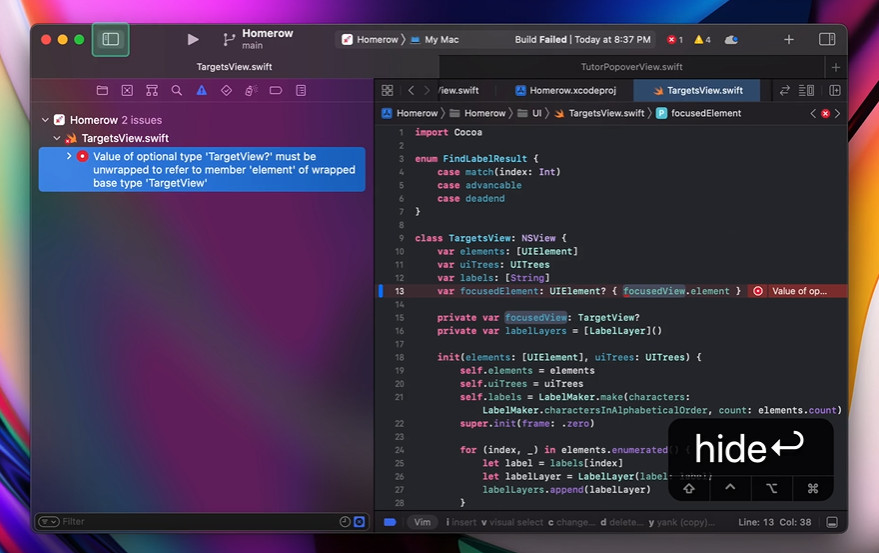Toggle the navigator sidebar button
This screenshot has width=879, height=553.
coord(110,39)
